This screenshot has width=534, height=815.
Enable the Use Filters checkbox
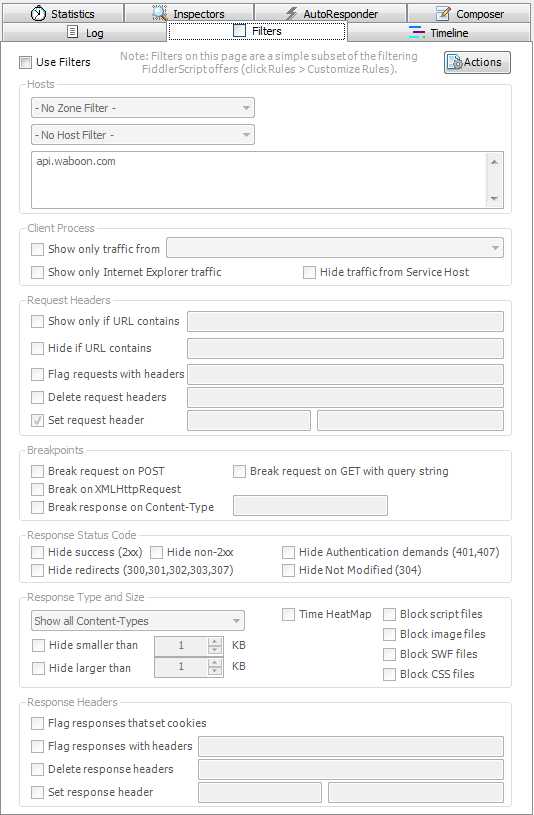click(x=25, y=62)
